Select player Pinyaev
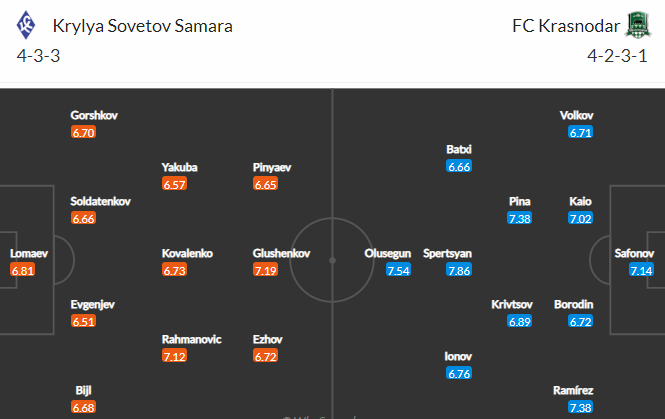Viewport: 665px width, 419px height. pyautogui.click(x=272, y=168)
